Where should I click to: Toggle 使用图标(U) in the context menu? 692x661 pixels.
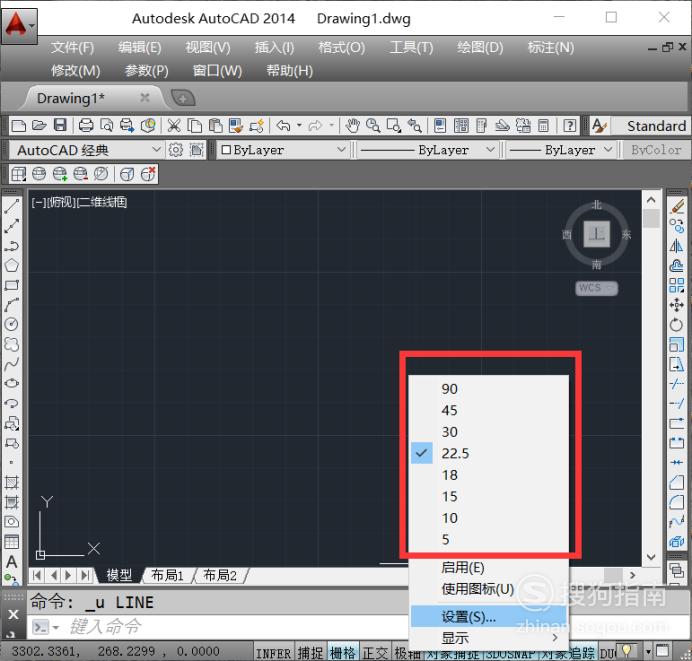(x=489, y=589)
